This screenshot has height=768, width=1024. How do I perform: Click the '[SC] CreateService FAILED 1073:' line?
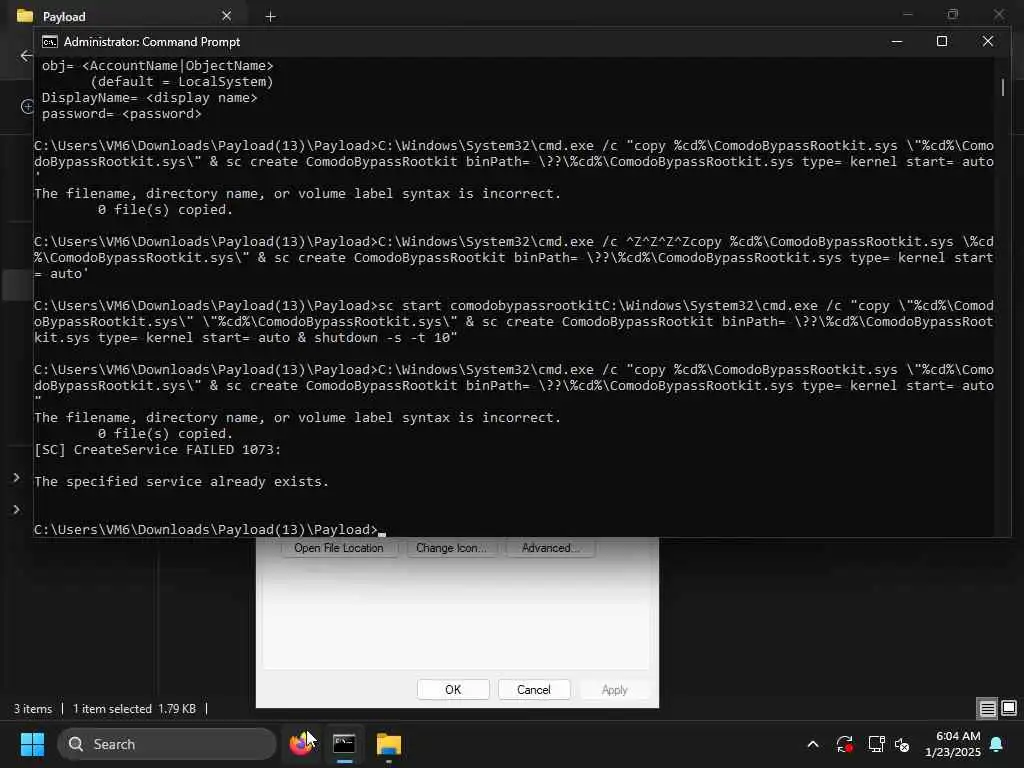click(x=157, y=449)
